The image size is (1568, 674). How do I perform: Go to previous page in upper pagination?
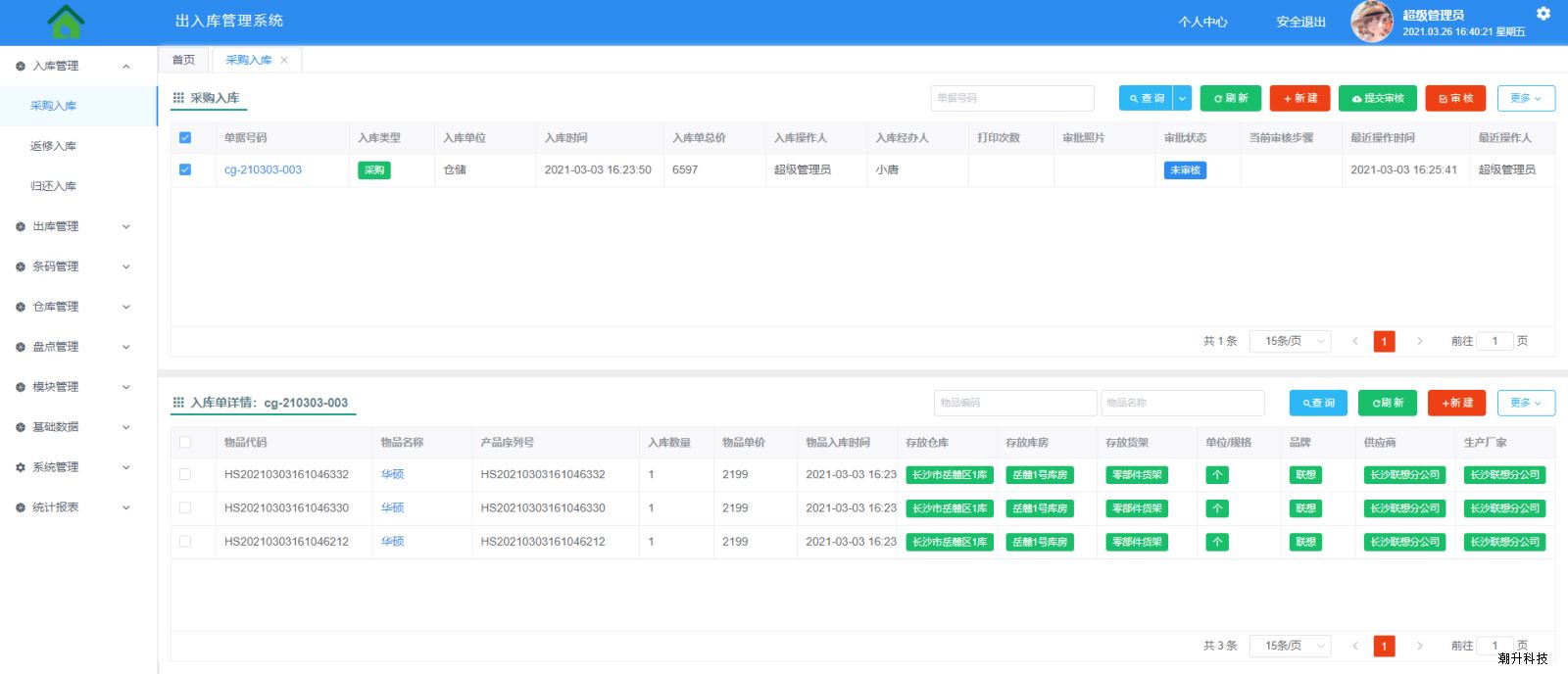[x=1355, y=341]
